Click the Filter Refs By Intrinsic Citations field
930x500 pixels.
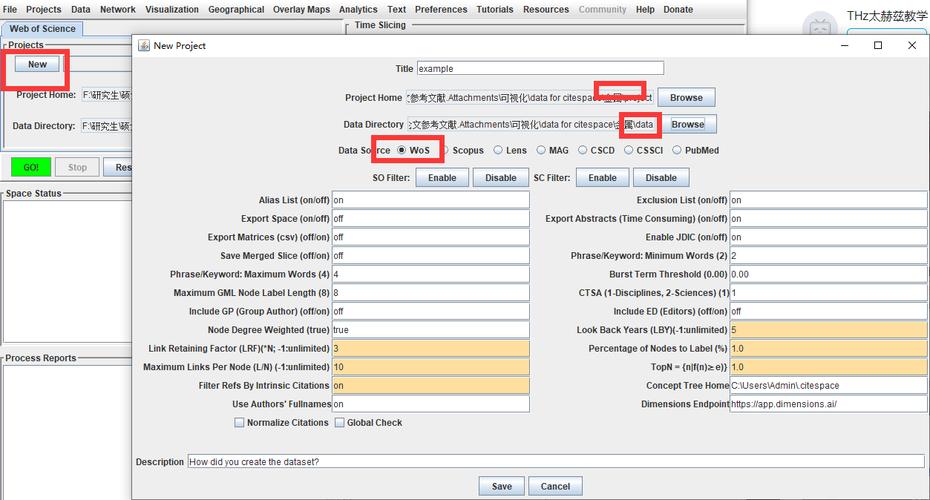click(x=431, y=385)
